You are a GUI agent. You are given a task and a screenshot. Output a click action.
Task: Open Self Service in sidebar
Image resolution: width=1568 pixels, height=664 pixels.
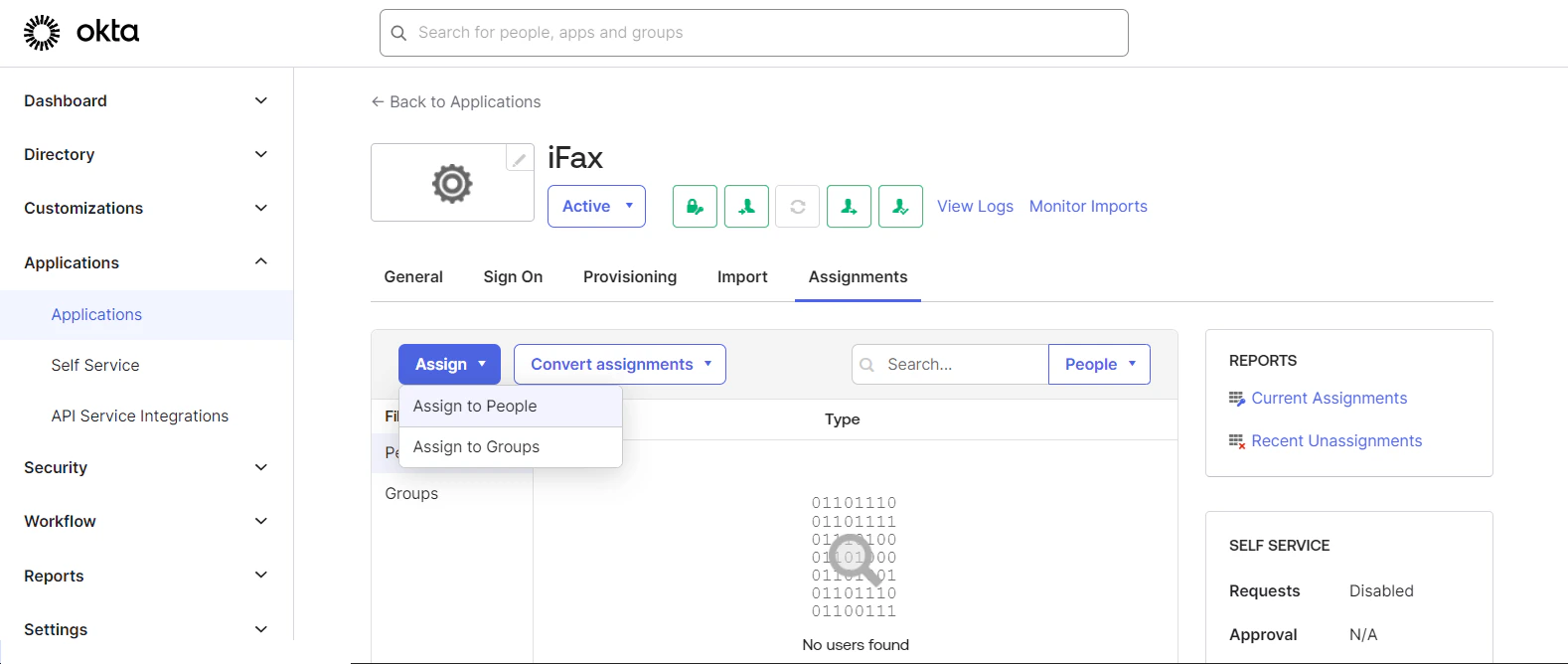point(95,365)
